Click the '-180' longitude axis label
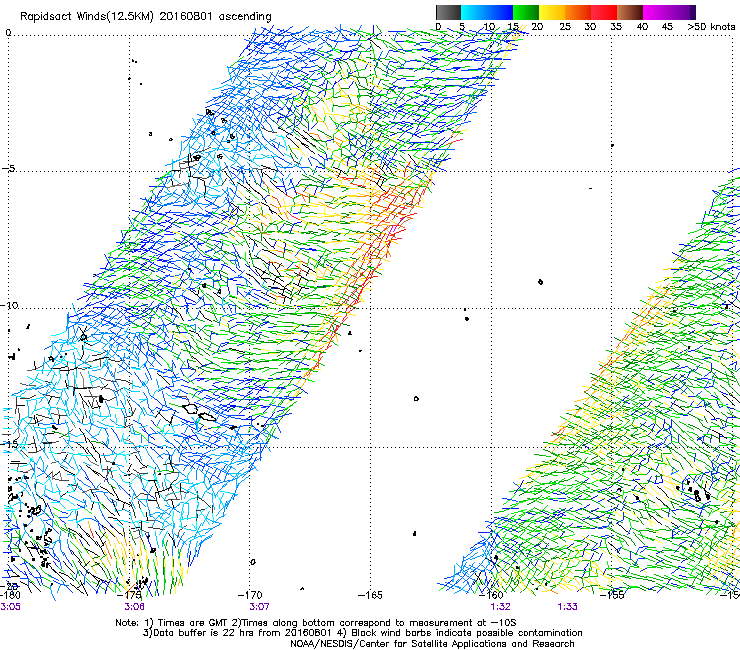This screenshot has height=650, width=740. pyautogui.click(x=10, y=596)
